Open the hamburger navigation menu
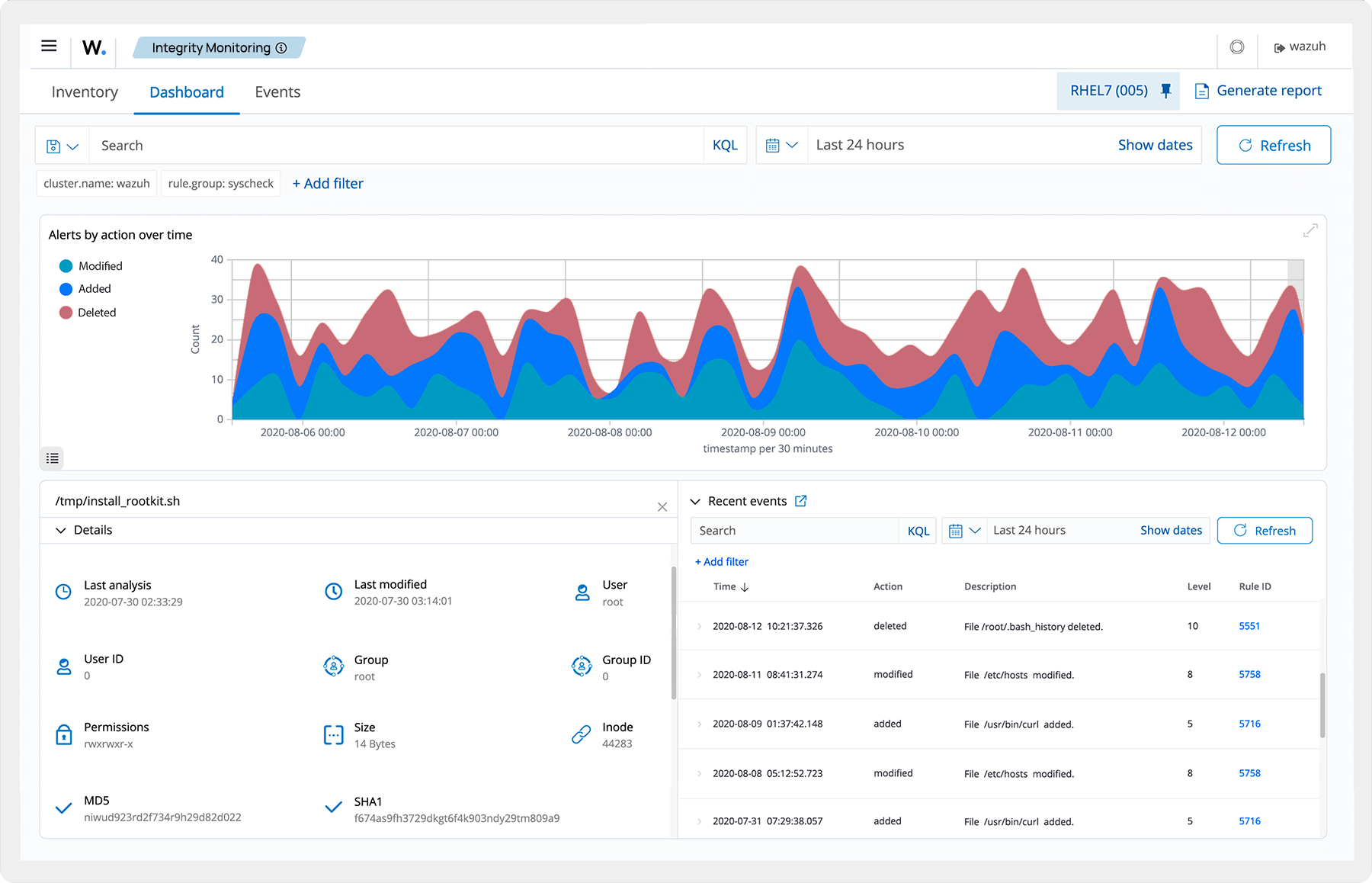Viewport: 1372px width, 883px height. point(48,46)
